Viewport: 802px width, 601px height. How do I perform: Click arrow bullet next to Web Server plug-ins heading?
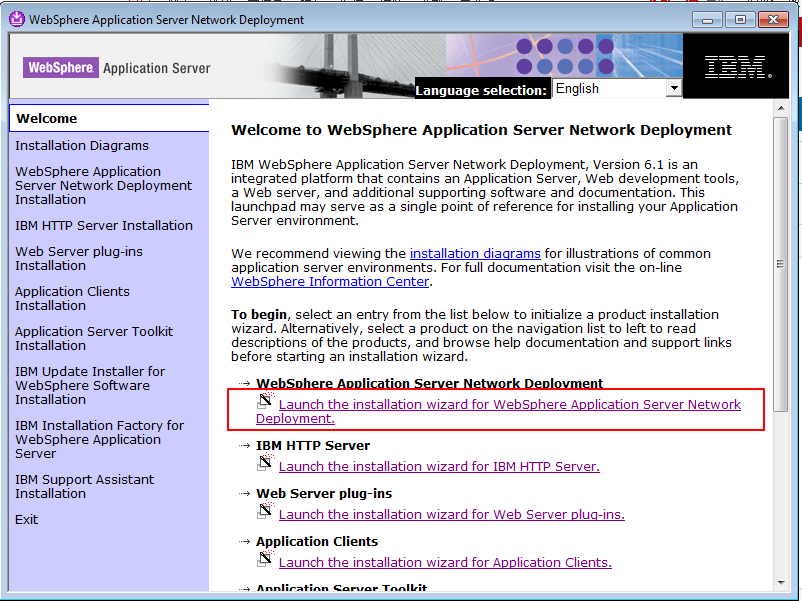click(244, 494)
